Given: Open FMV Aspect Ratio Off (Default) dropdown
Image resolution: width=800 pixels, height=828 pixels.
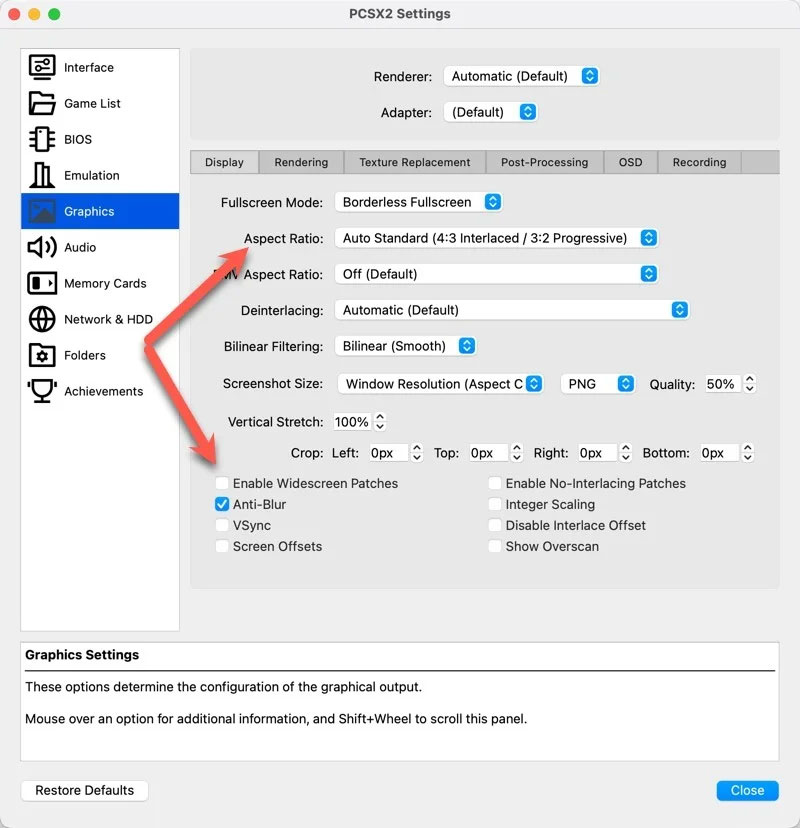Looking at the screenshot, I should [496, 274].
